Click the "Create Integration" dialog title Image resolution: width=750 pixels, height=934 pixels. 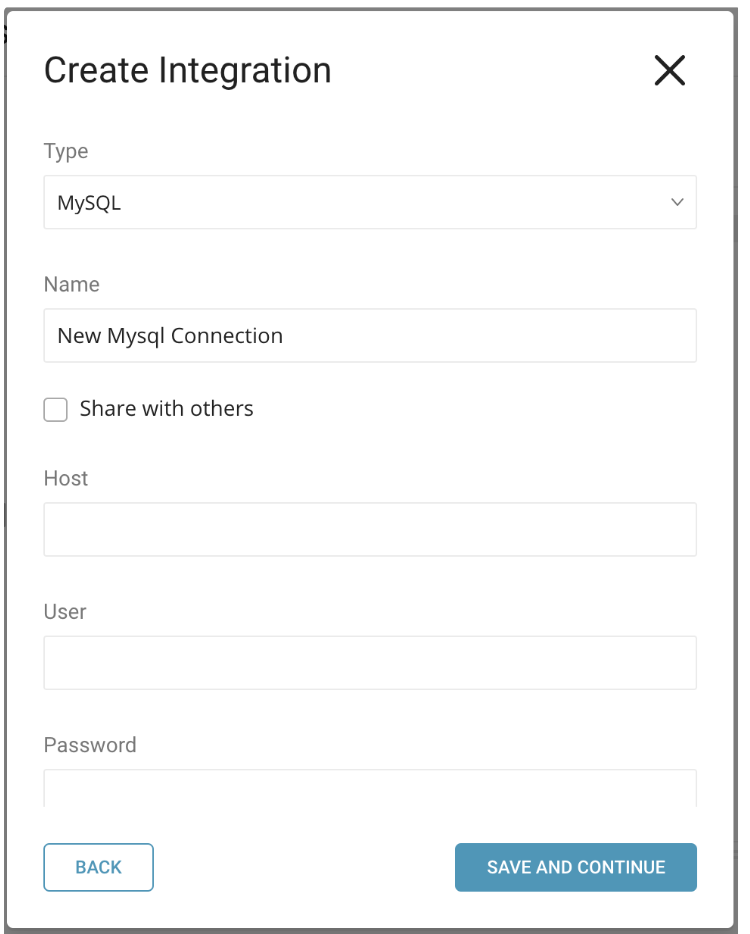(x=188, y=70)
